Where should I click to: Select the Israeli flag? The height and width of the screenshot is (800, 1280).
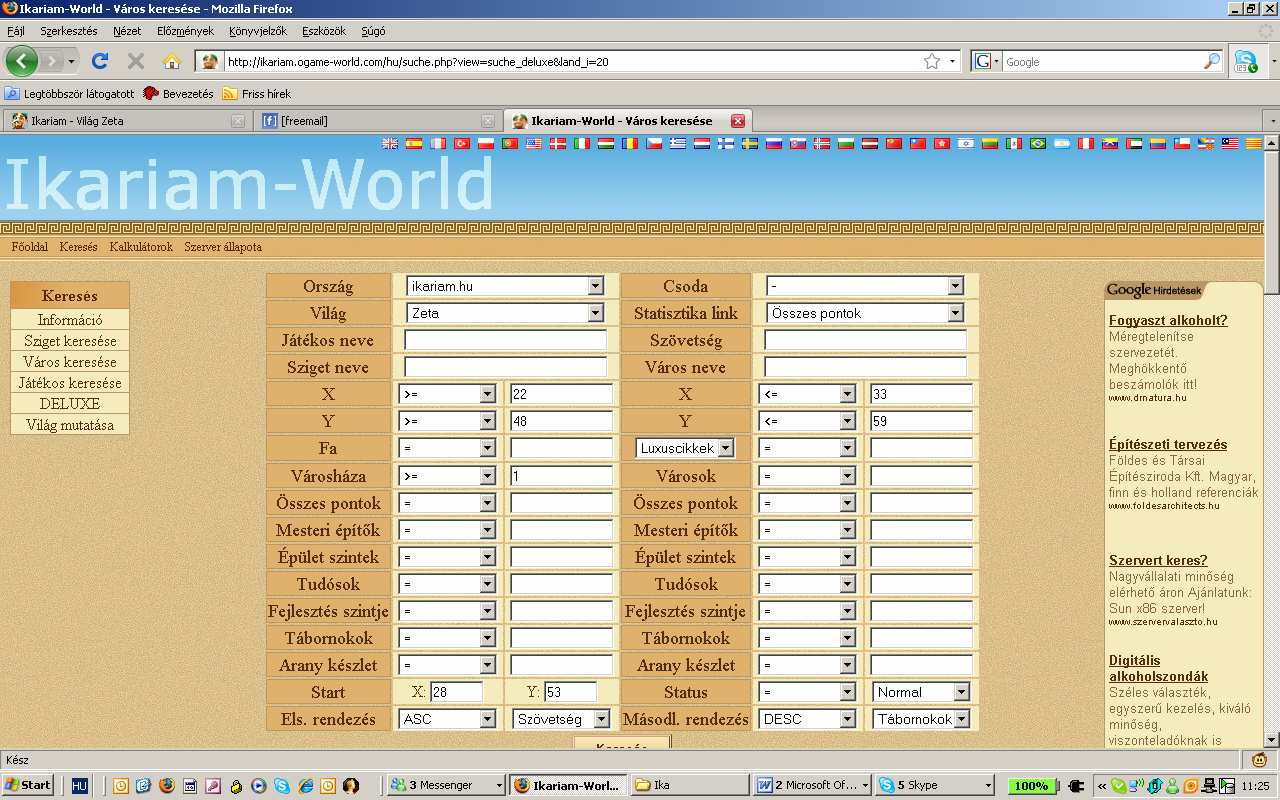[x=966, y=143]
